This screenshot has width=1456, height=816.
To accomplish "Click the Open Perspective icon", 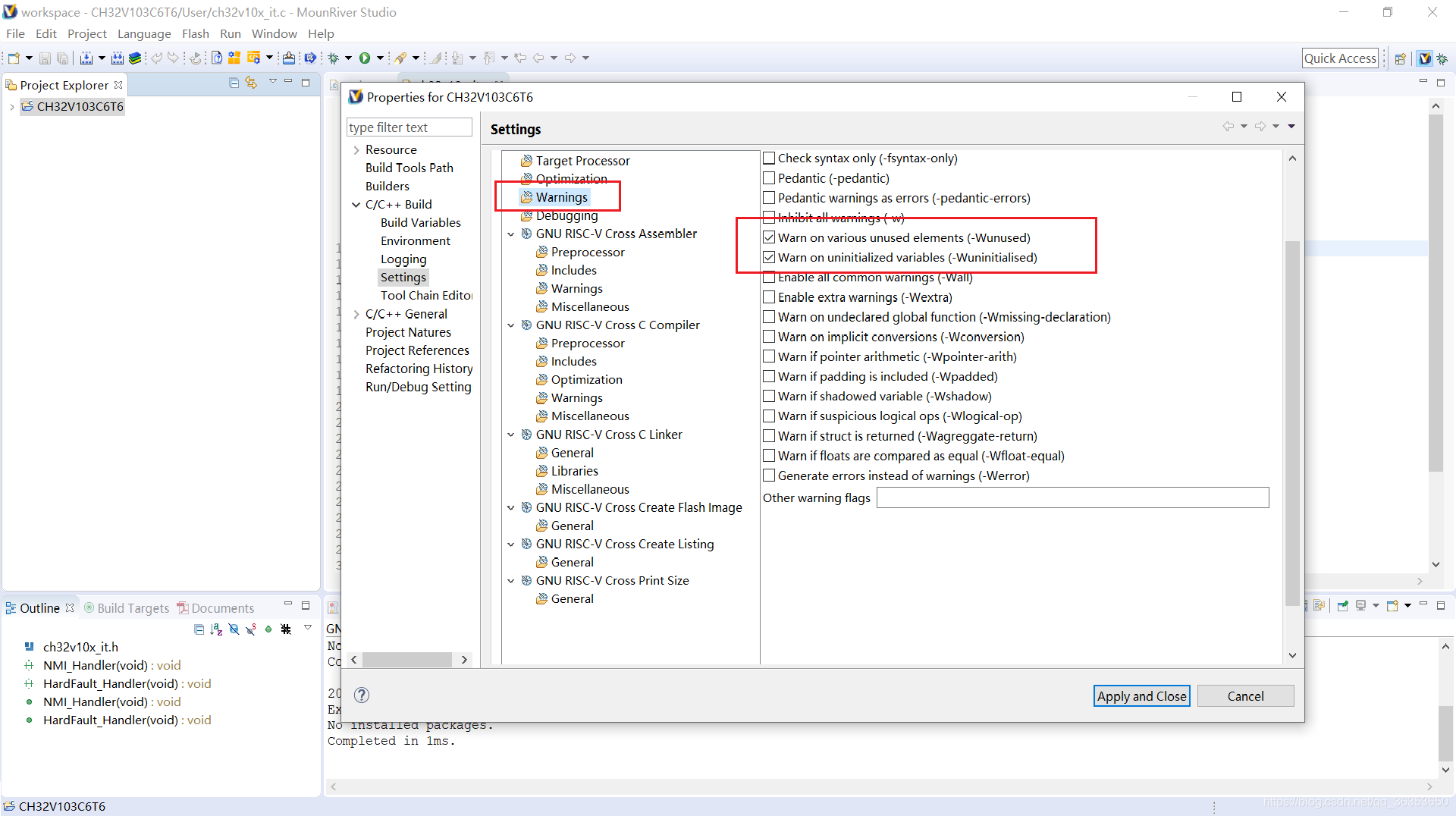I will click(x=1401, y=58).
